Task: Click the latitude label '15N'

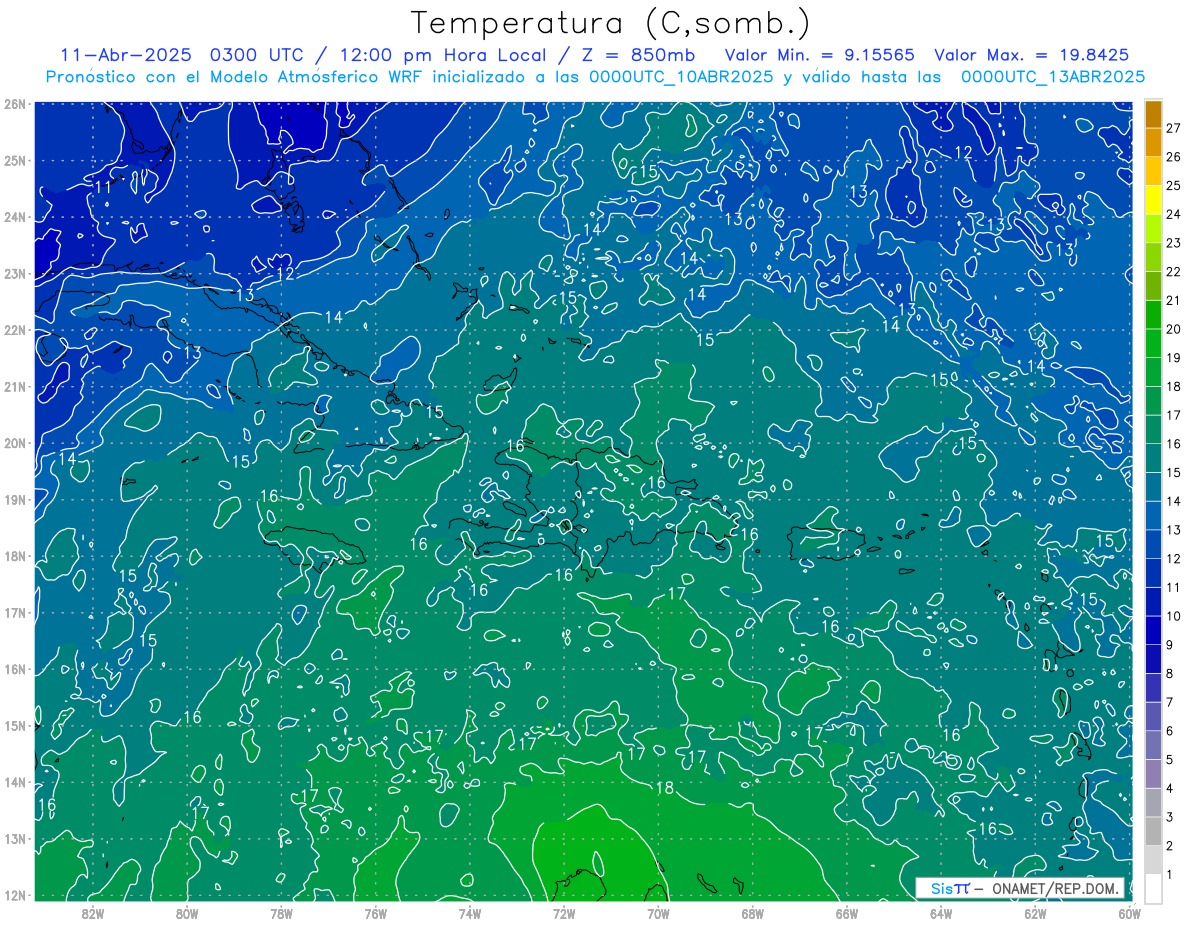Action: tap(14, 726)
